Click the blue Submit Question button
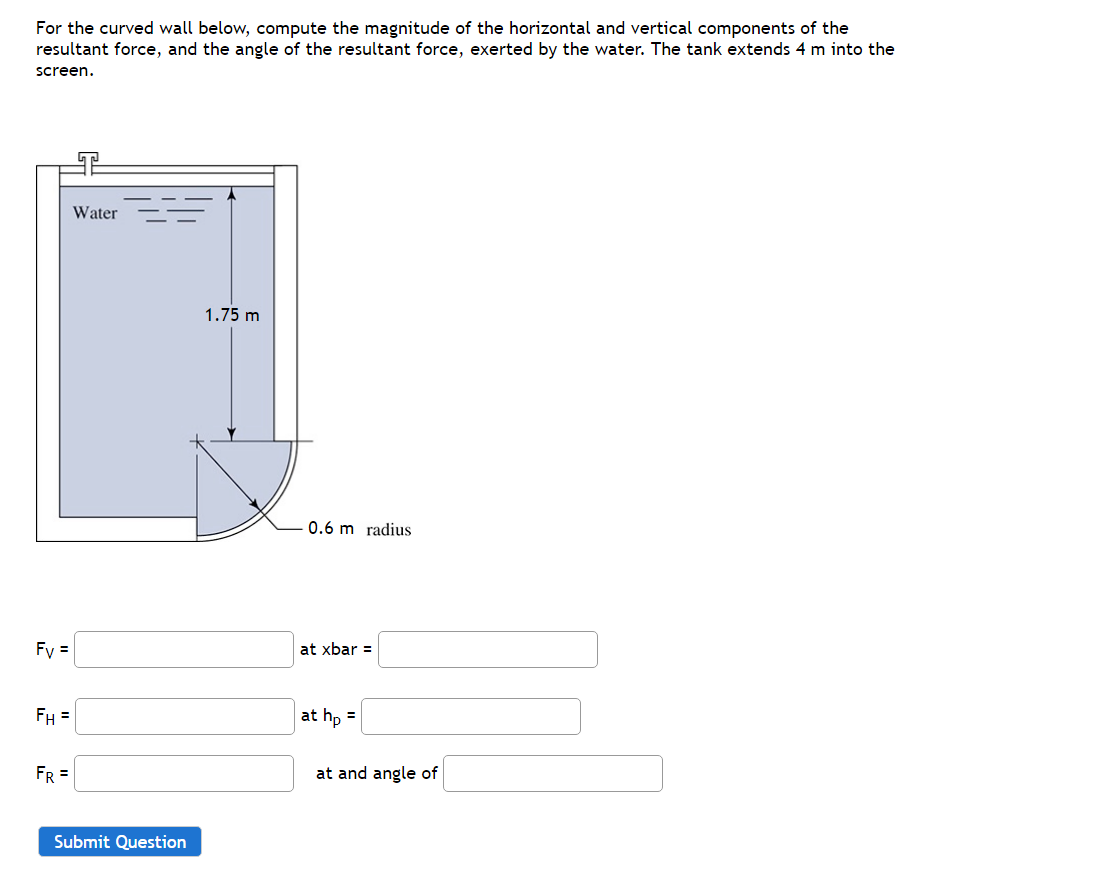 119,841
